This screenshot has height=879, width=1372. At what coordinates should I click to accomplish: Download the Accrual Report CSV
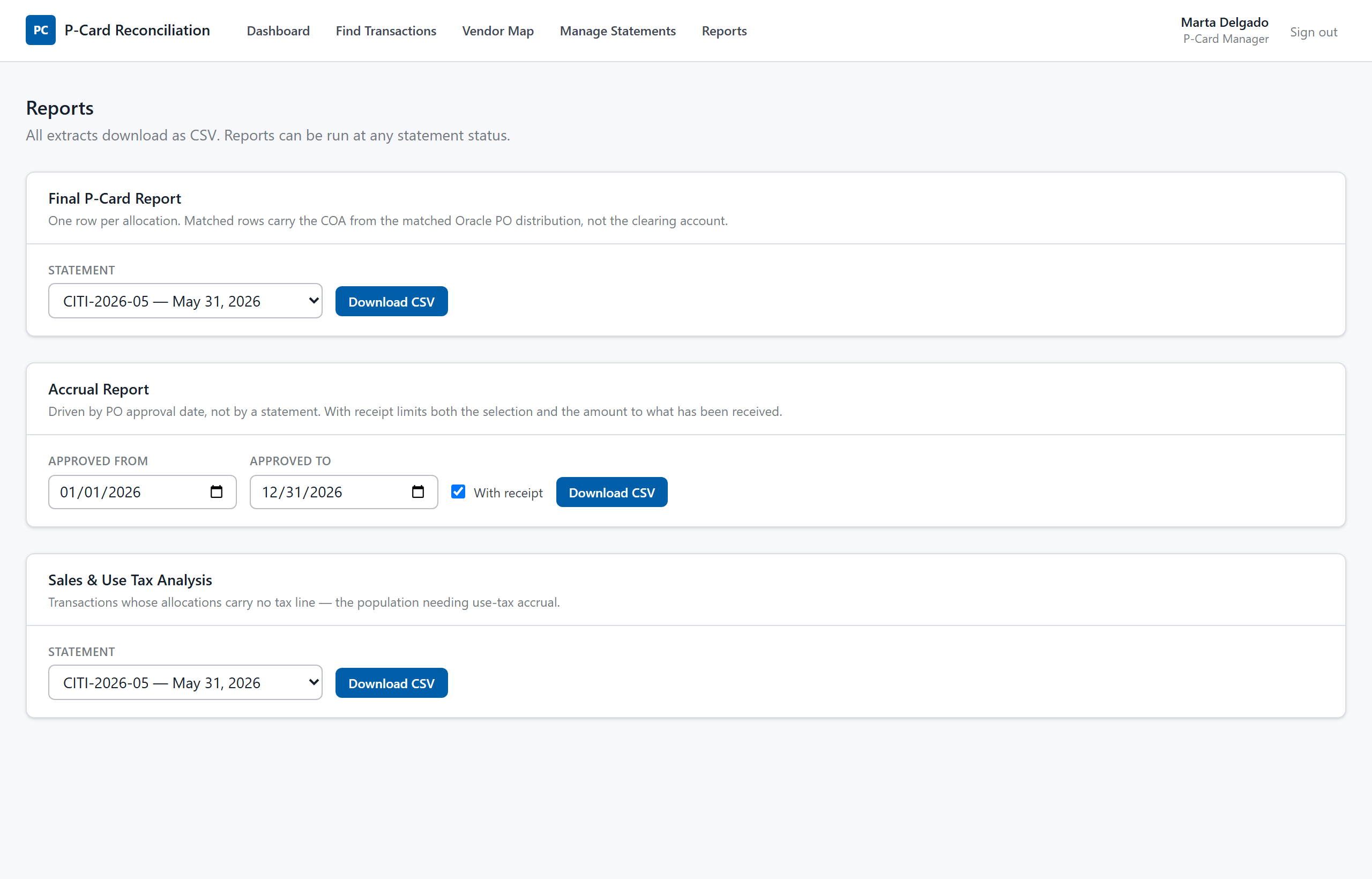[x=612, y=492]
